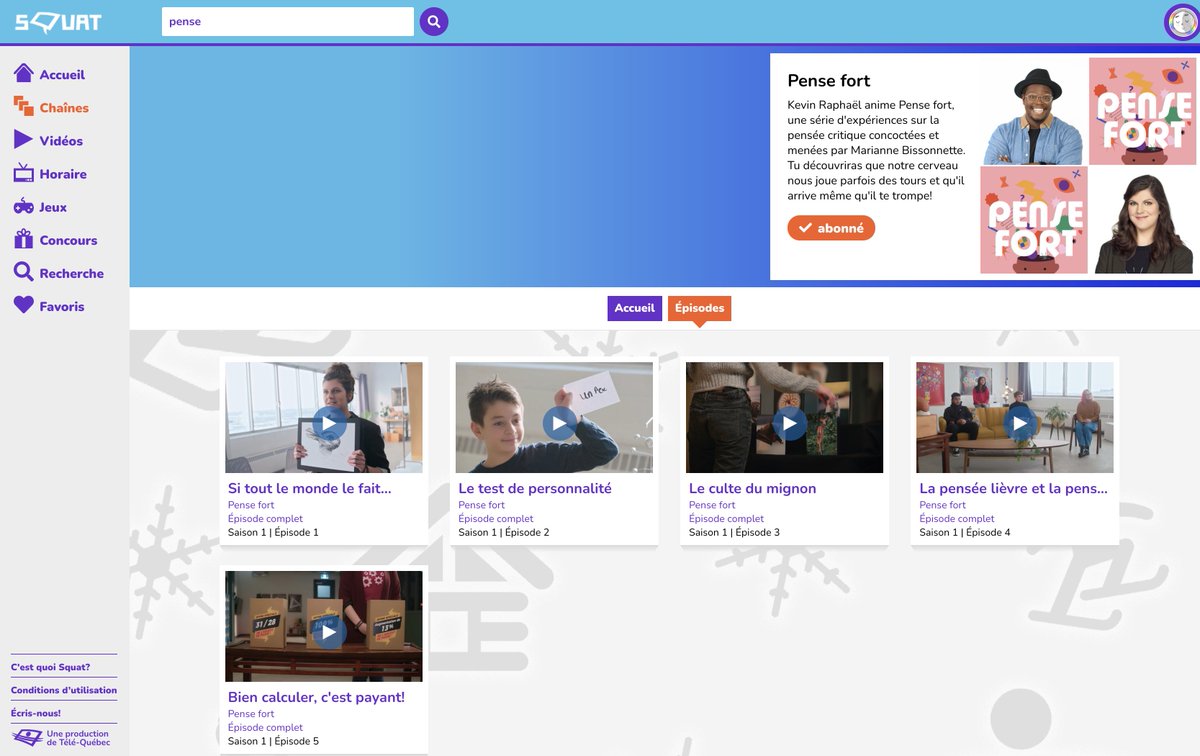The image size is (1200, 756).
Task: Click Pense fort link under Bien calculer
Action: pyautogui.click(x=251, y=714)
